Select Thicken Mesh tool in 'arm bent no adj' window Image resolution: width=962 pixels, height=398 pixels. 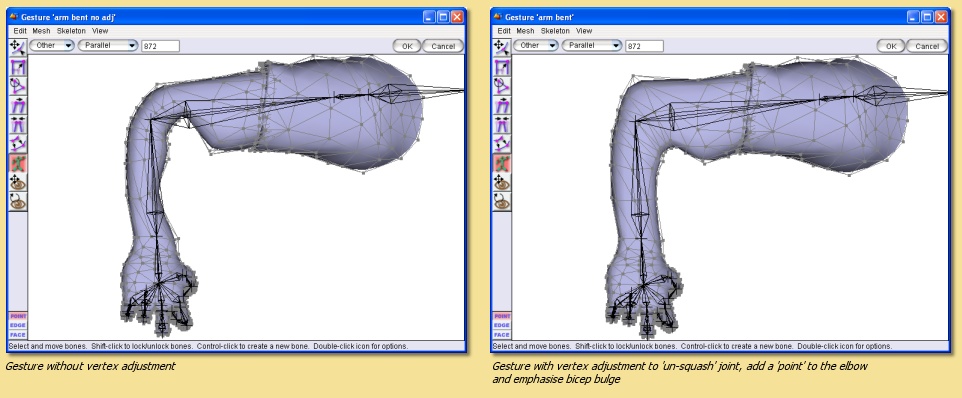tap(18, 144)
